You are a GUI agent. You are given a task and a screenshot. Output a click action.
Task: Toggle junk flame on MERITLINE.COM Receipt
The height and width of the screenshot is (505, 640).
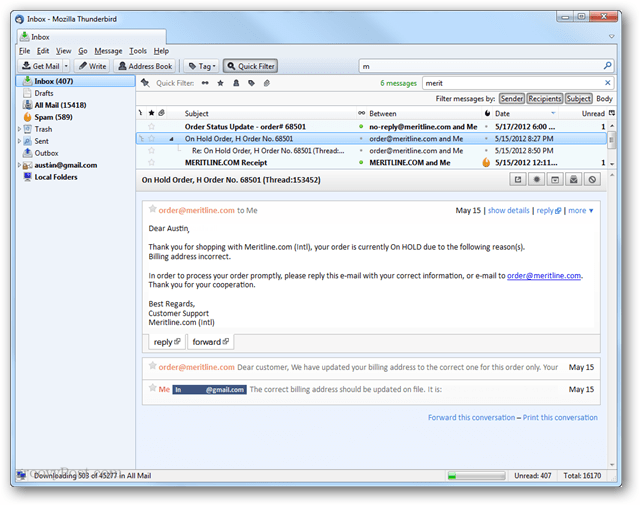486,162
